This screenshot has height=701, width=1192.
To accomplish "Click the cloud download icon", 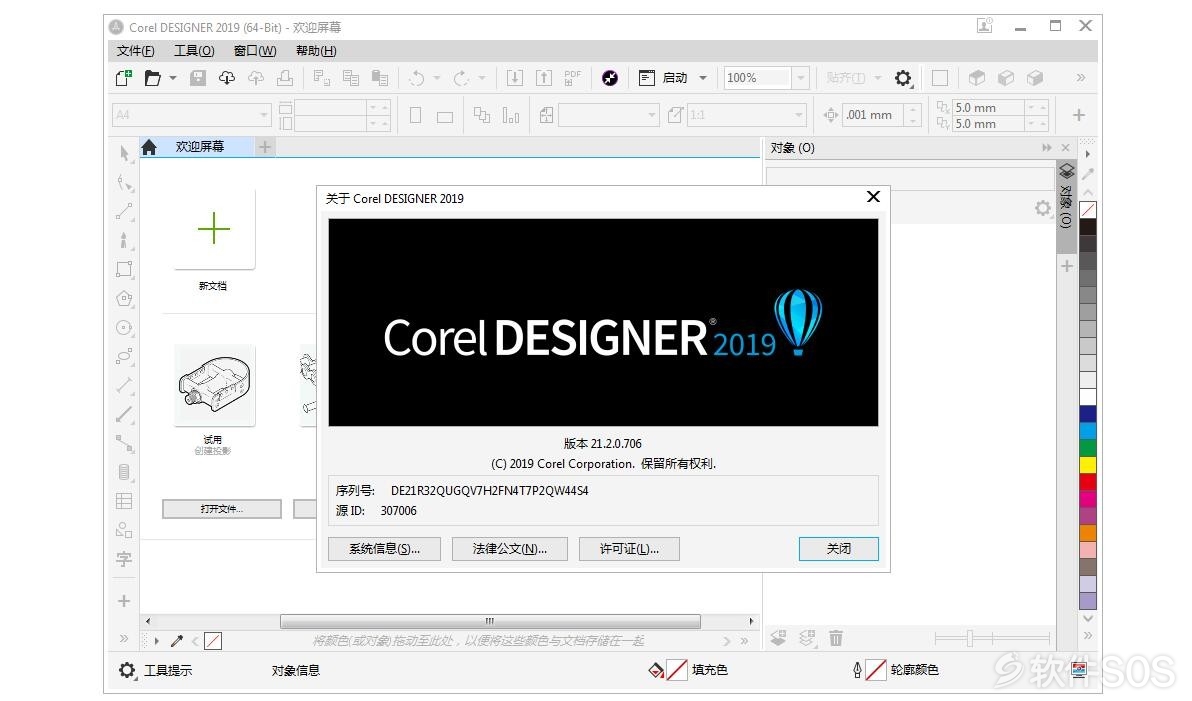I will pyautogui.click(x=227, y=78).
